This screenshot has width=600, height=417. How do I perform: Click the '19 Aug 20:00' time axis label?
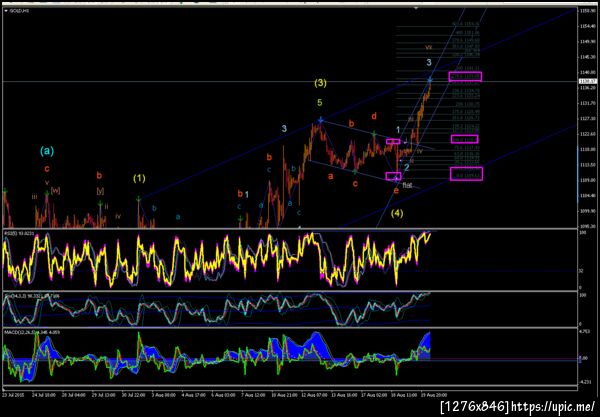(434, 395)
